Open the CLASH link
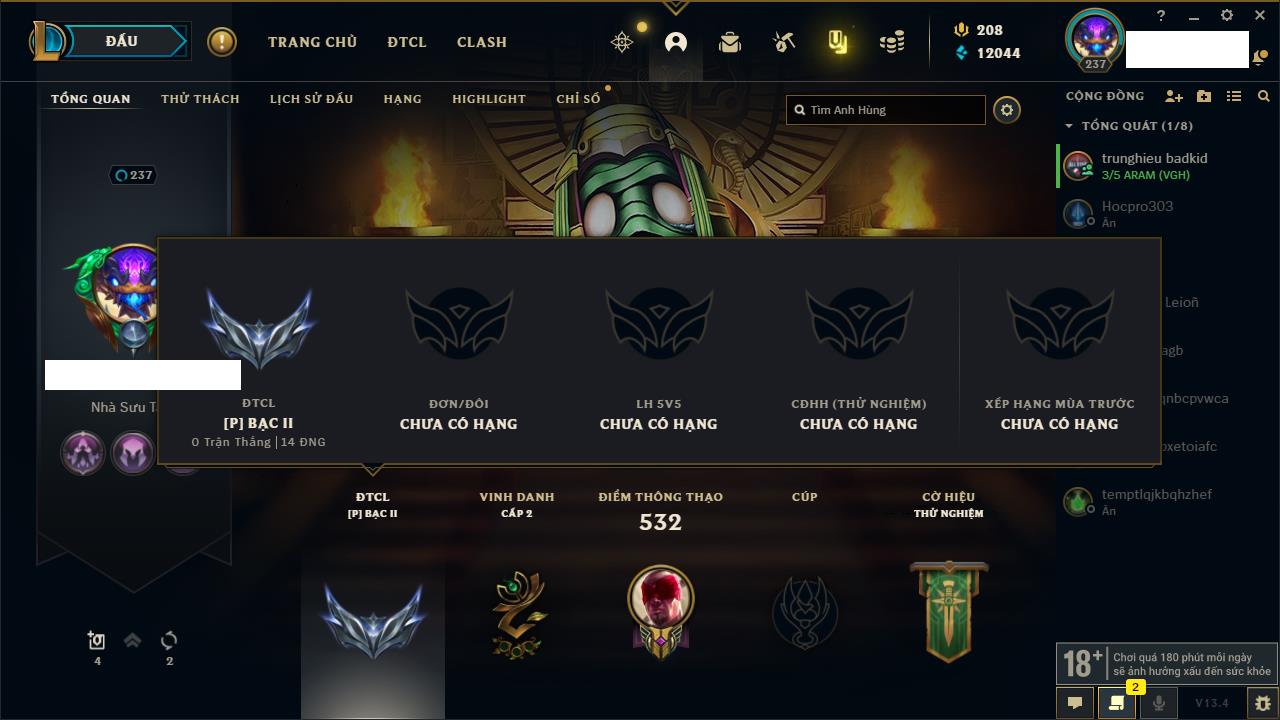The height and width of the screenshot is (720, 1280). tap(482, 42)
